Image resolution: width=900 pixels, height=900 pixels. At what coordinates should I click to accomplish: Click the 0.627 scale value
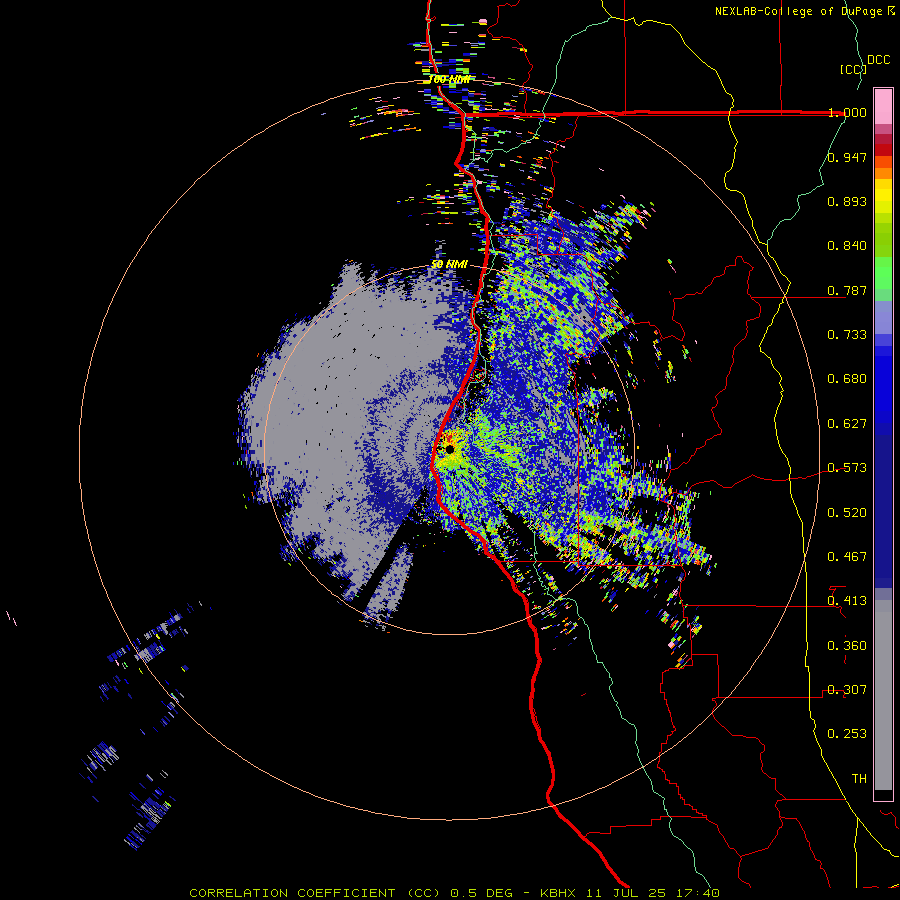[847, 424]
